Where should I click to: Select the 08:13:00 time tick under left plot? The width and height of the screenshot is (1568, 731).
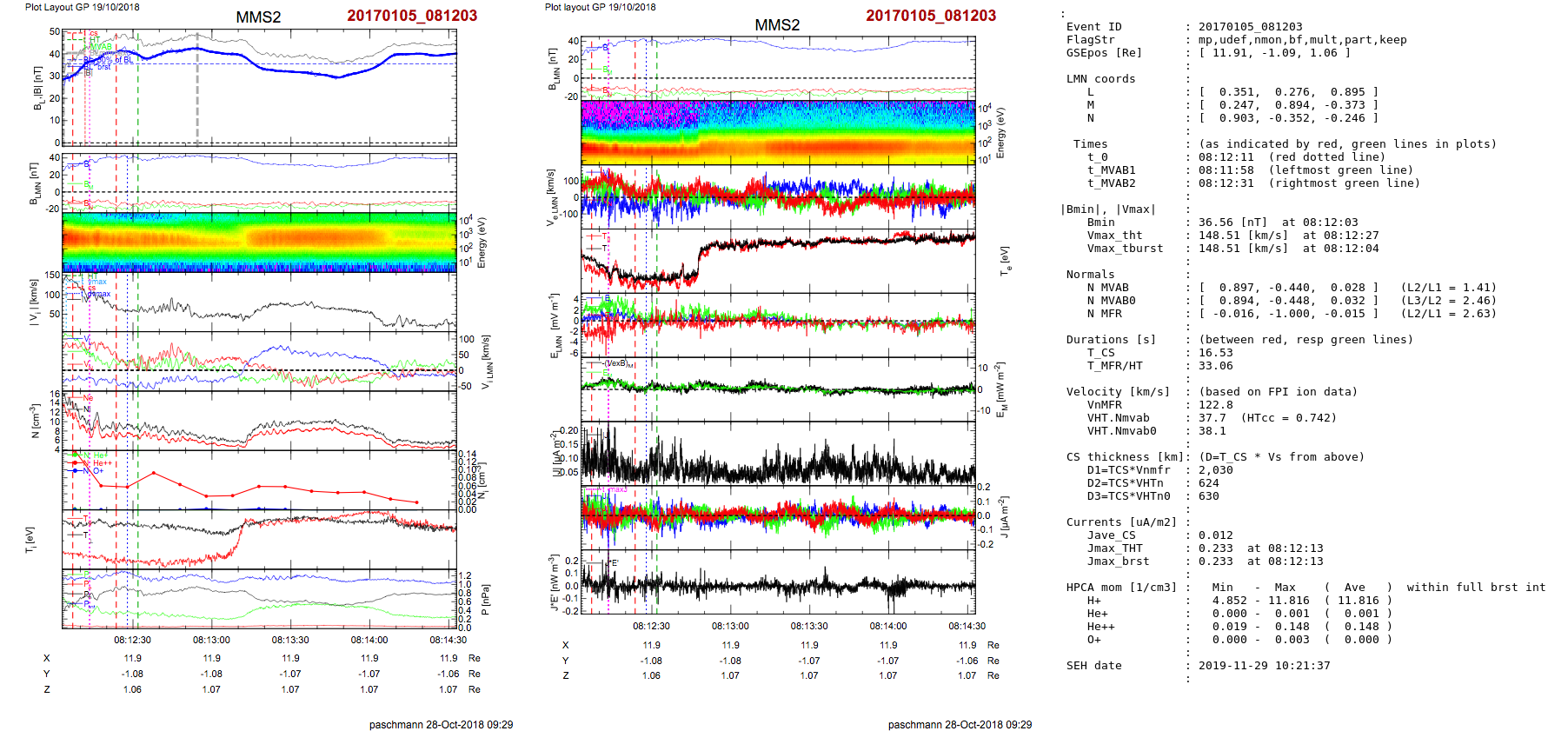(211, 640)
